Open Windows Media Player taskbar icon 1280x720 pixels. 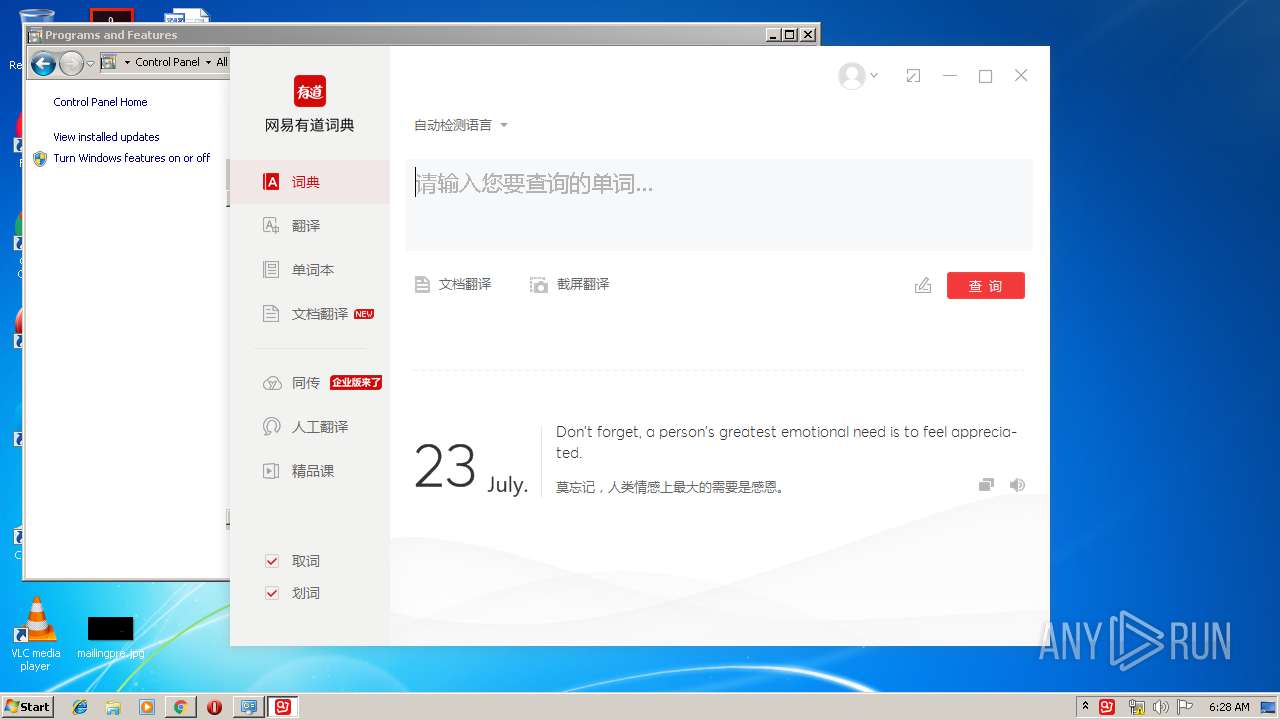tap(147, 707)
